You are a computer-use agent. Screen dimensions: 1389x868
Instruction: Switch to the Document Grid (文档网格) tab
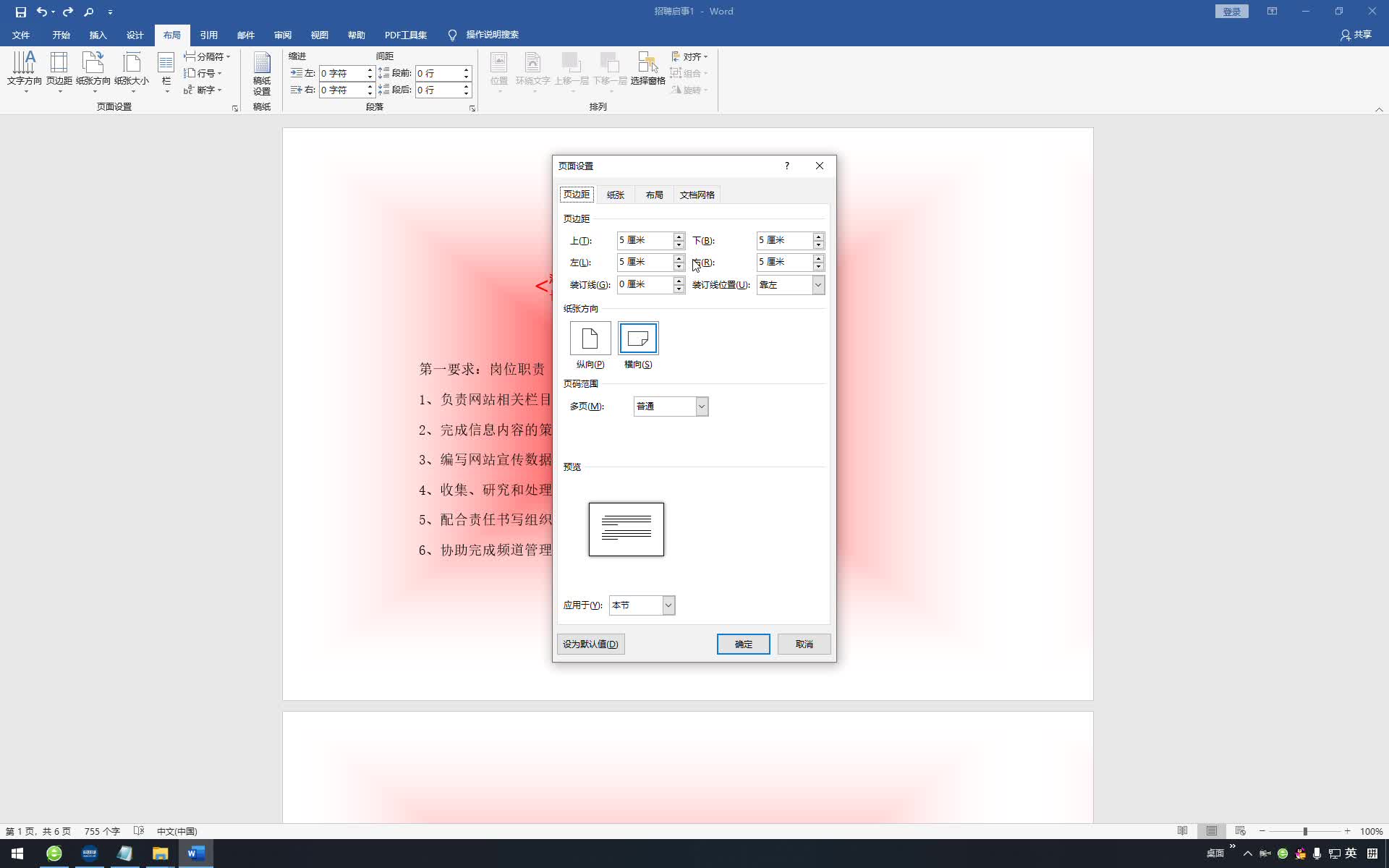point(697,195)
